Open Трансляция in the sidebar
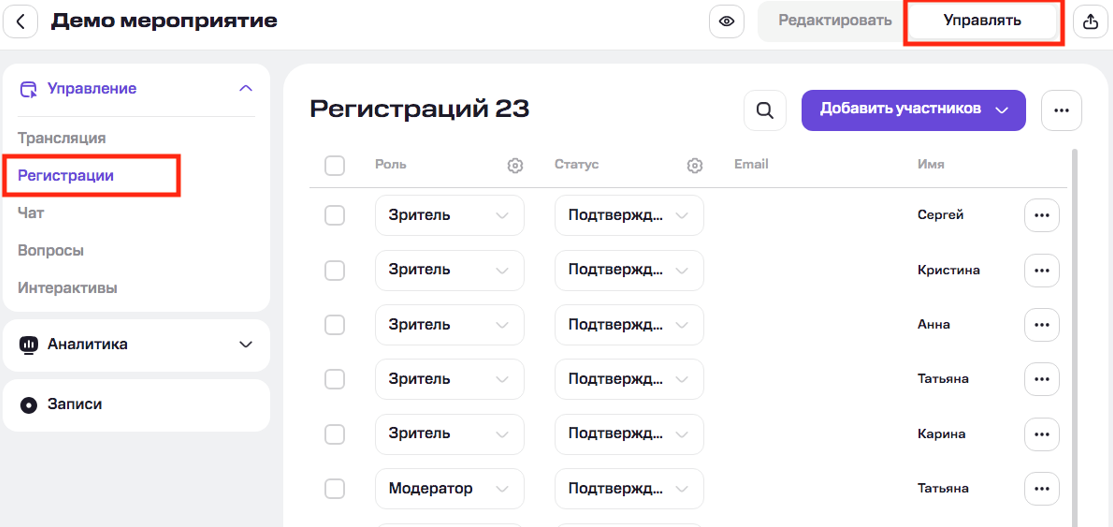1113x527 pixels. tap(62, 138)
